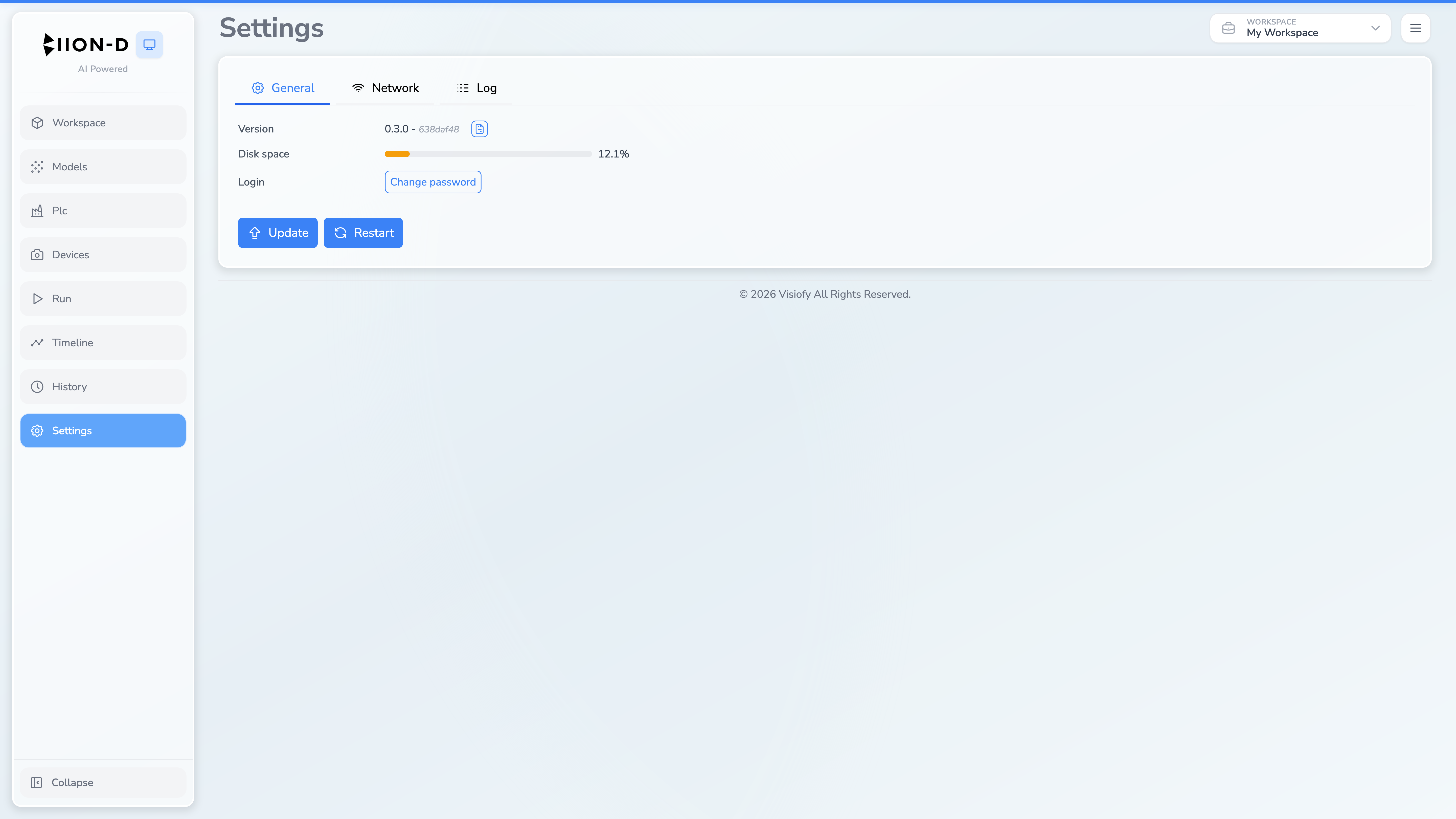
Task: Click the Models dots icon
Action: click(37, 167)
